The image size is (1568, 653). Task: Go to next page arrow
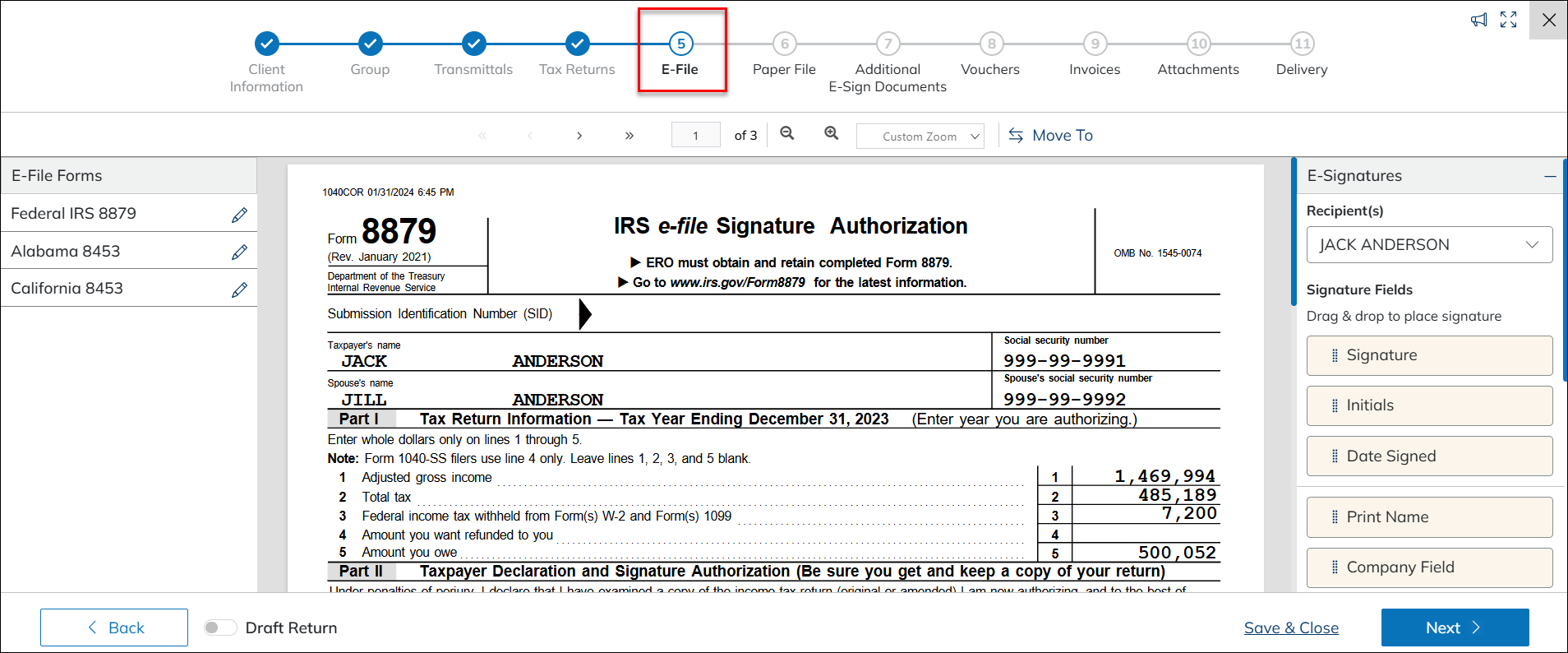[x=579, y=136]
